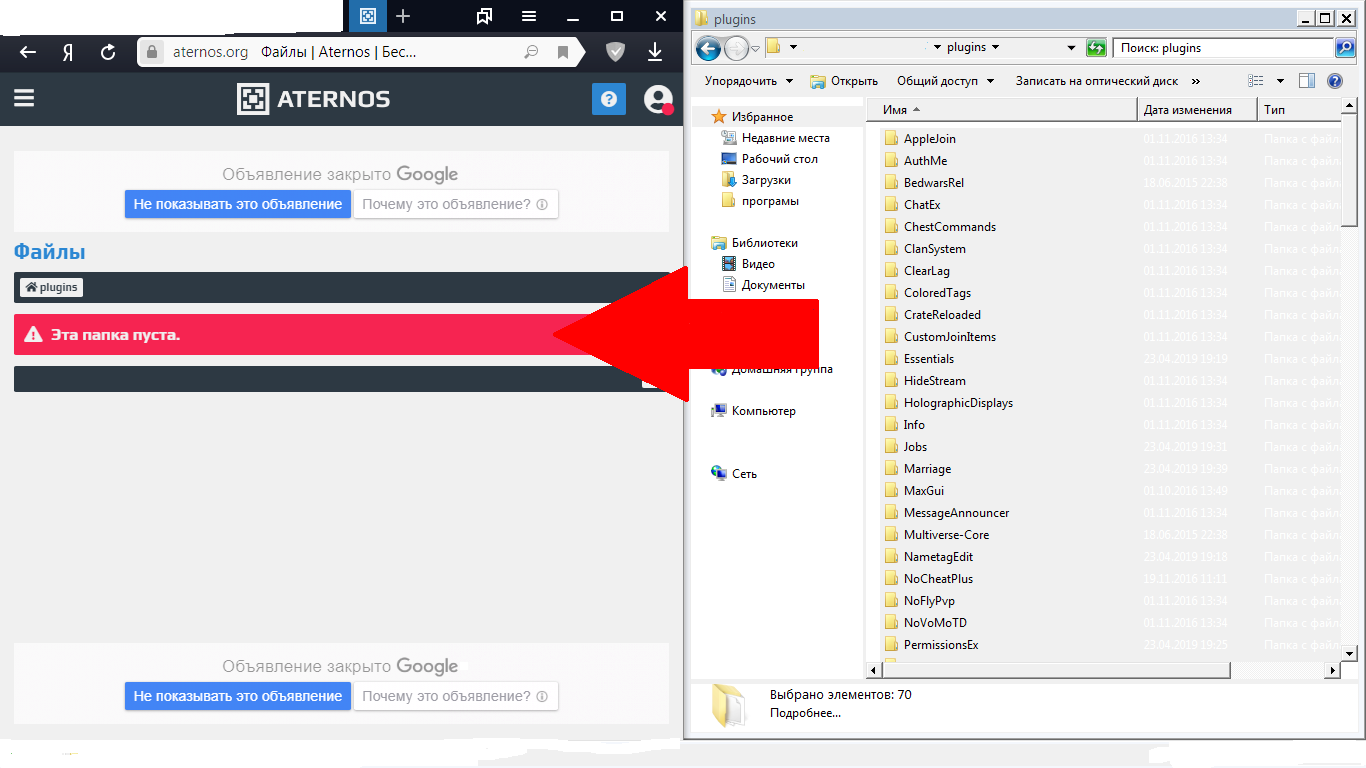The height and width of the screenshot is (768, 1366).
Task: Click the bookmark icon in address bar
Action: (x=563, y=52)
